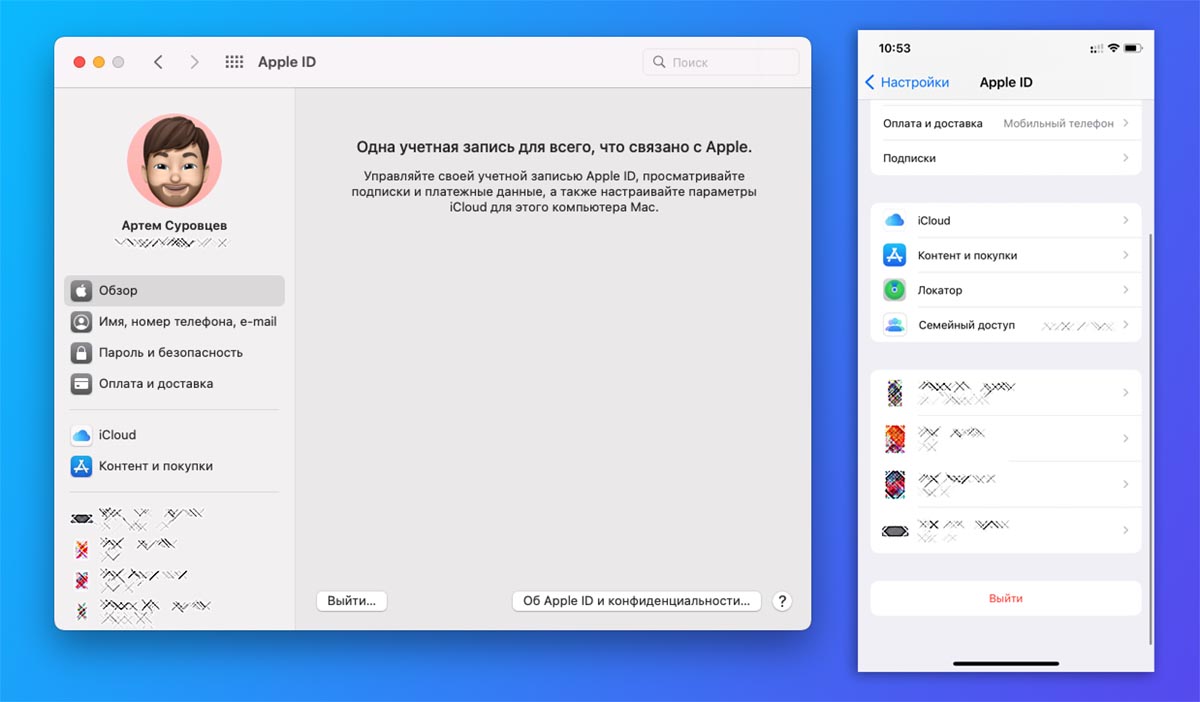Click the Wi-Fi icon in iPhone status bar

pos(1113,48)
